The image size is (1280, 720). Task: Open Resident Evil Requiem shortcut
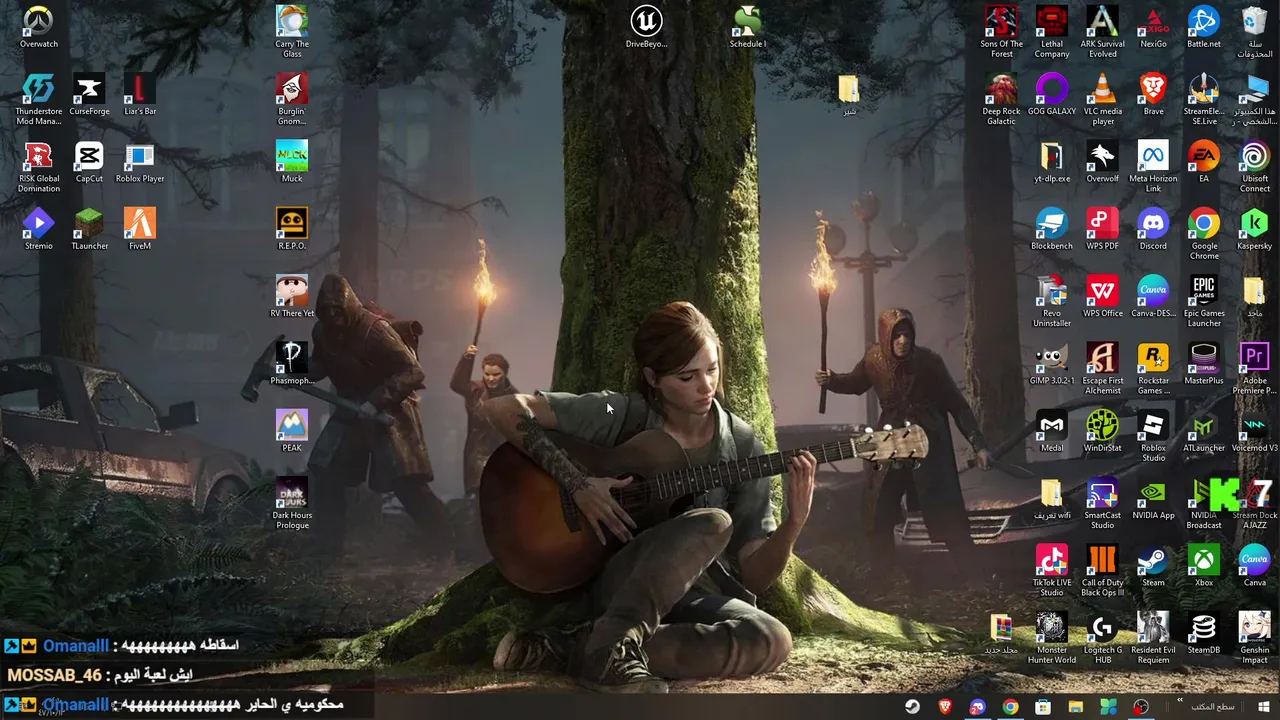(x=1153, y=638)
